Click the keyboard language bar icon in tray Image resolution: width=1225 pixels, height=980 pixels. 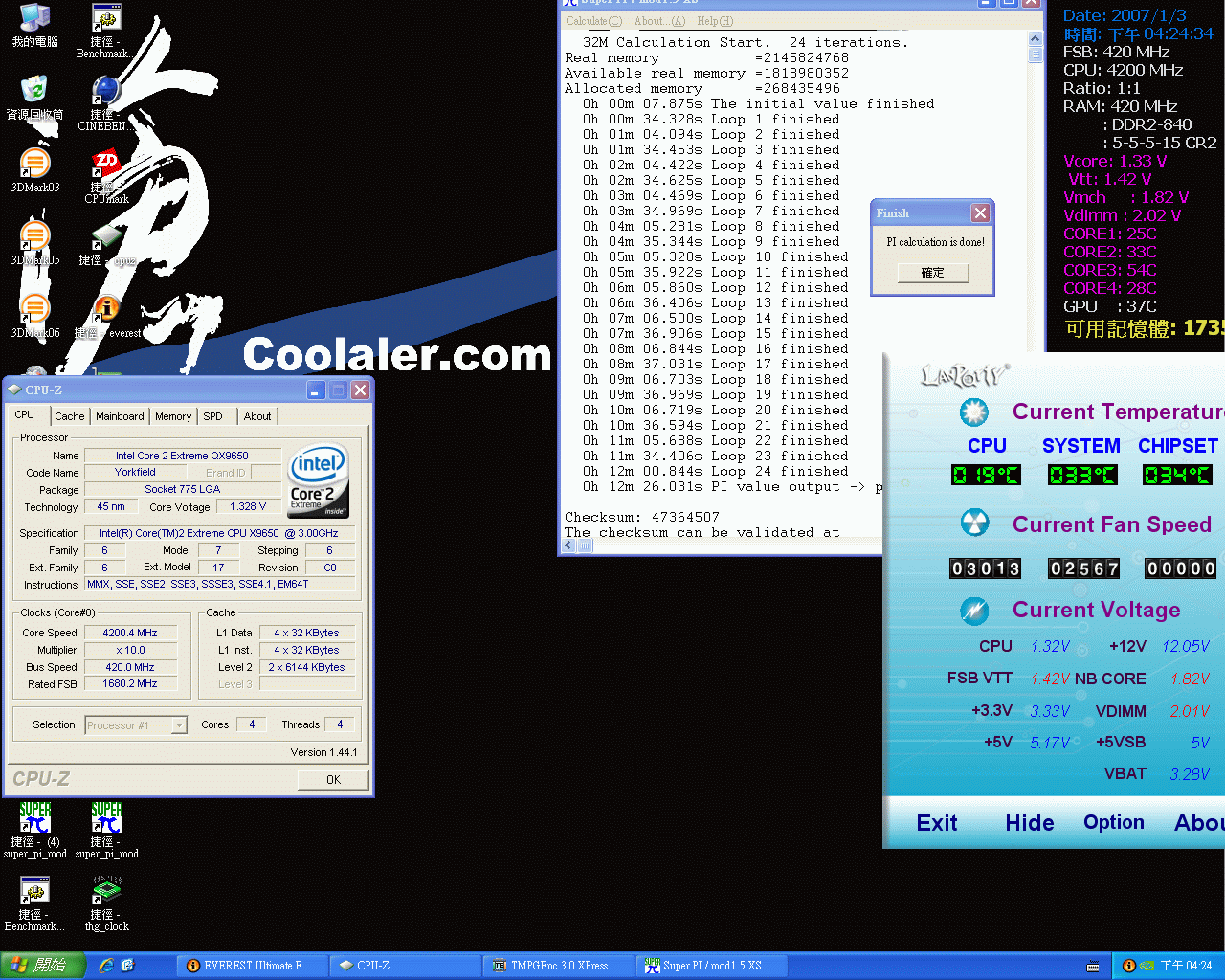point(1093,966)
